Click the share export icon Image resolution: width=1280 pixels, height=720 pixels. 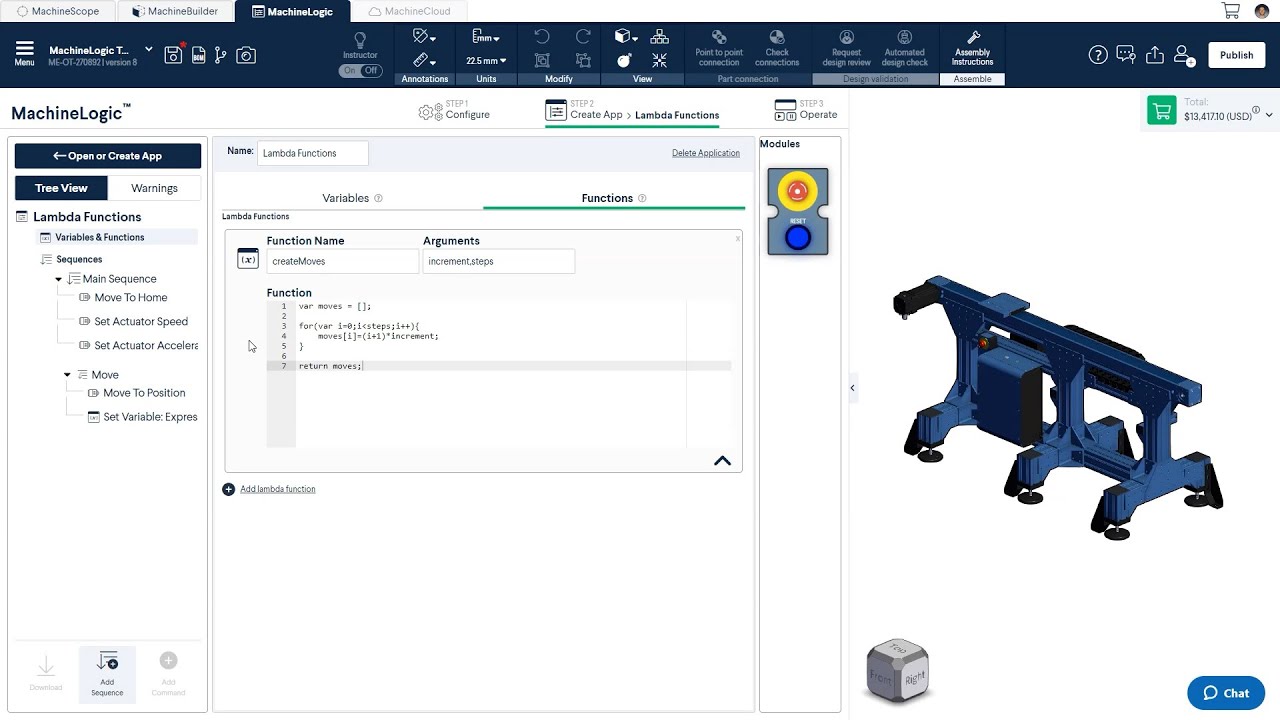point(1155,55)
